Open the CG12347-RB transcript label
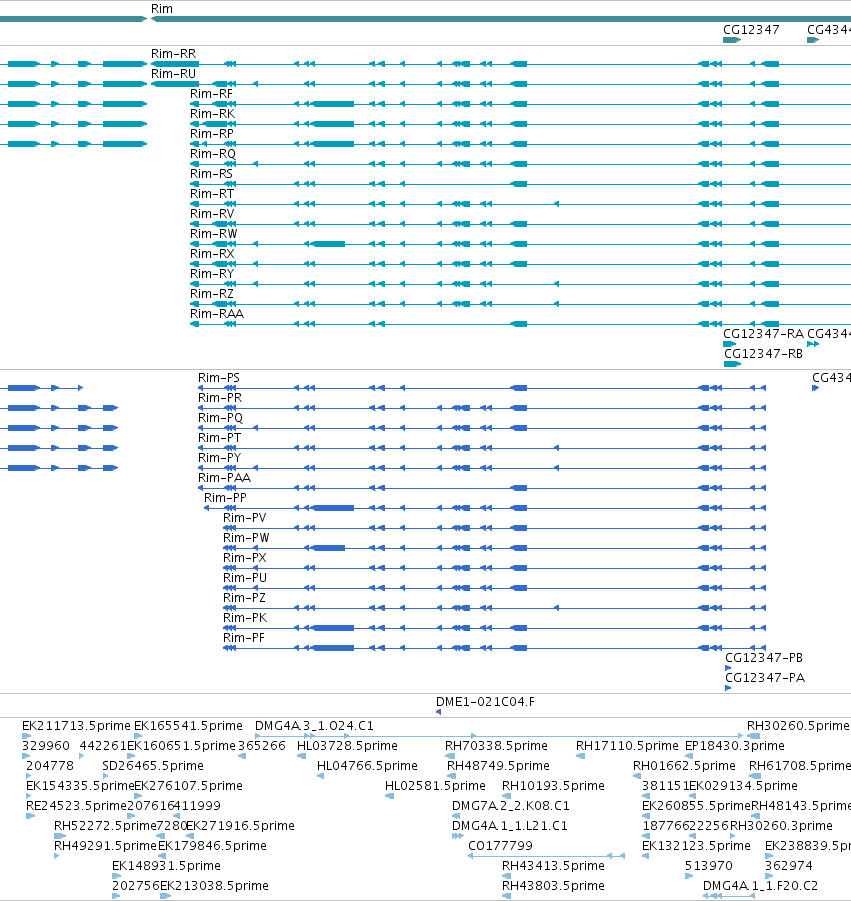Screen dimensions: 851x901 pyautogui.click(x=763, y=354)
